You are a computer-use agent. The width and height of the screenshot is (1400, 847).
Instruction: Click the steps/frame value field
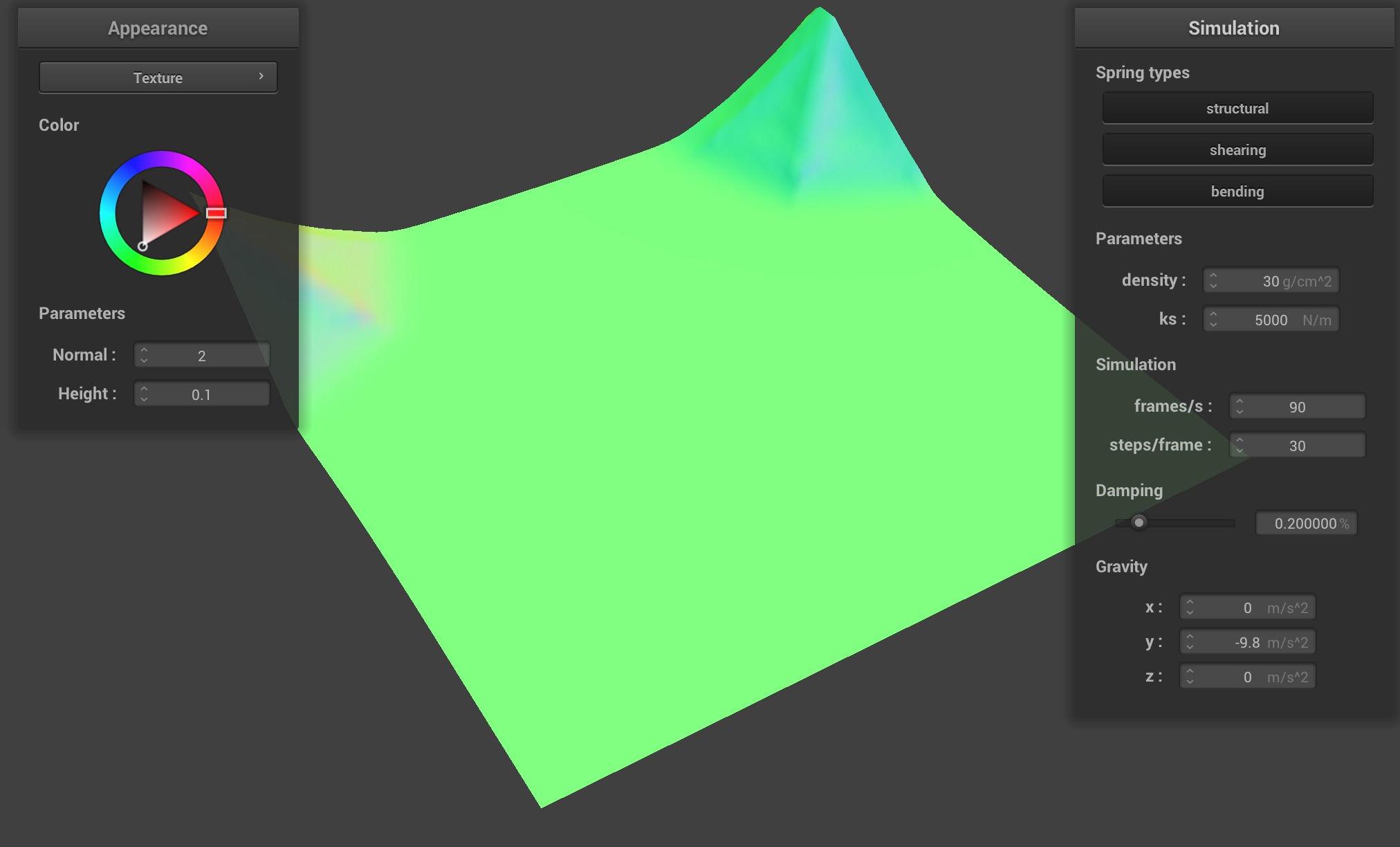(x=1298, y=445)
